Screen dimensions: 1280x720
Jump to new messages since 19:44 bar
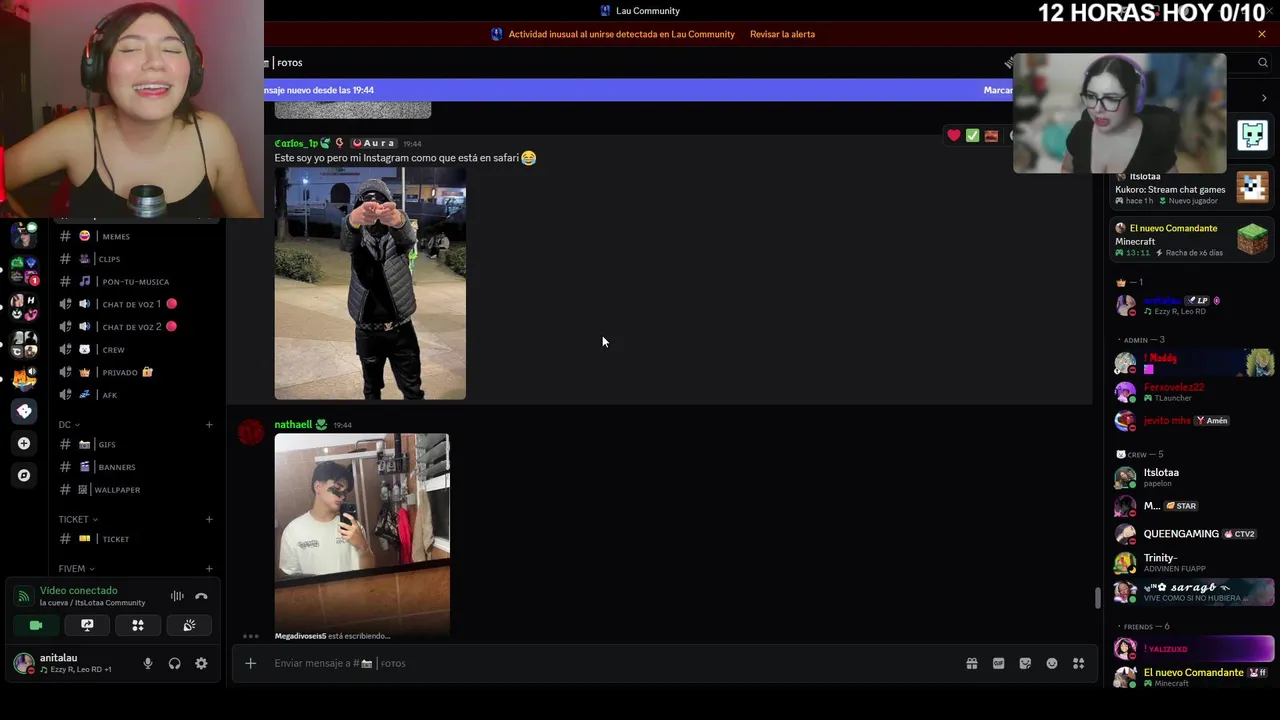point(640,90)
